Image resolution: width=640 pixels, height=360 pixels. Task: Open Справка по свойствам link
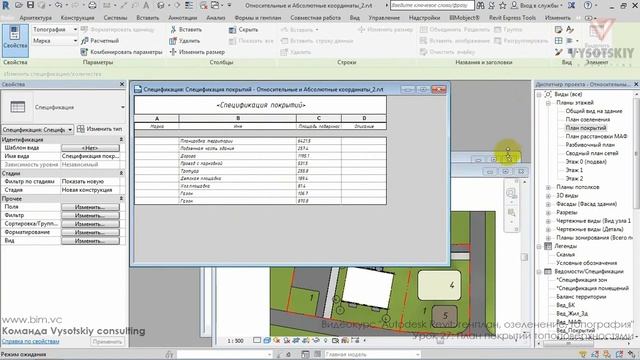pyautogui.click(x=31, y=342)
